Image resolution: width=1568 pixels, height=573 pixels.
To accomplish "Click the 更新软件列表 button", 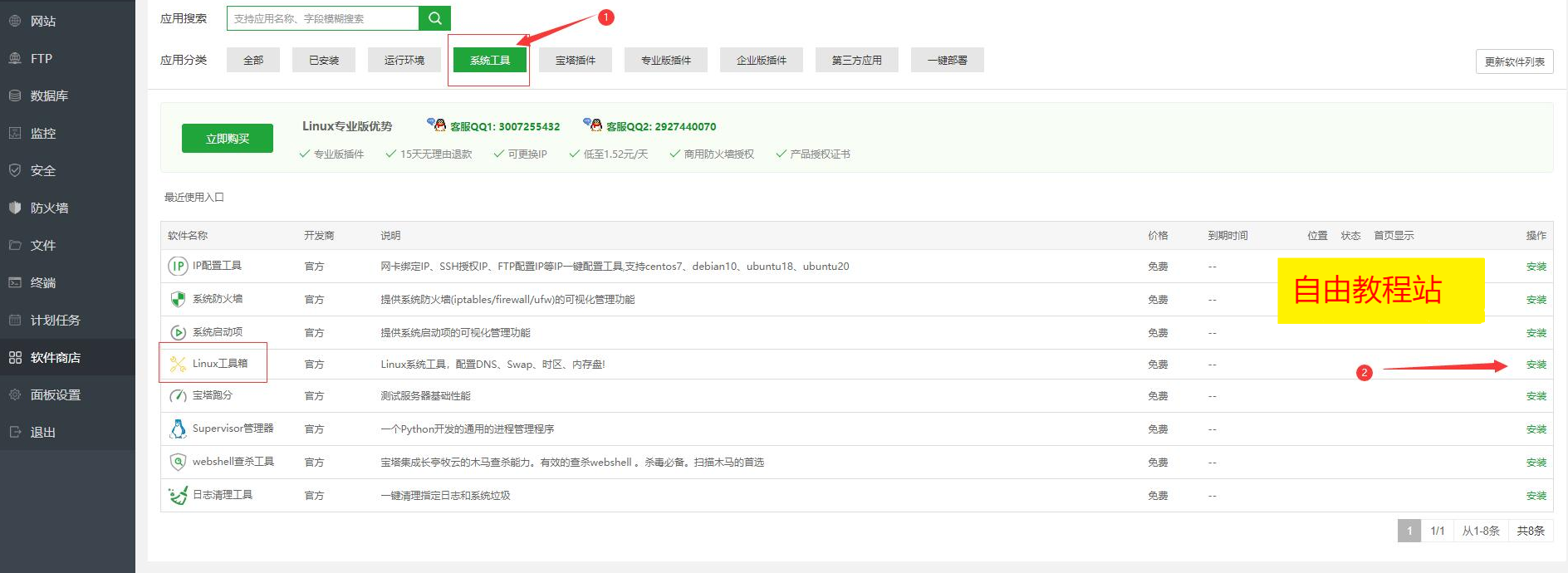I will pyautogui.click(x=1514, y=61).
